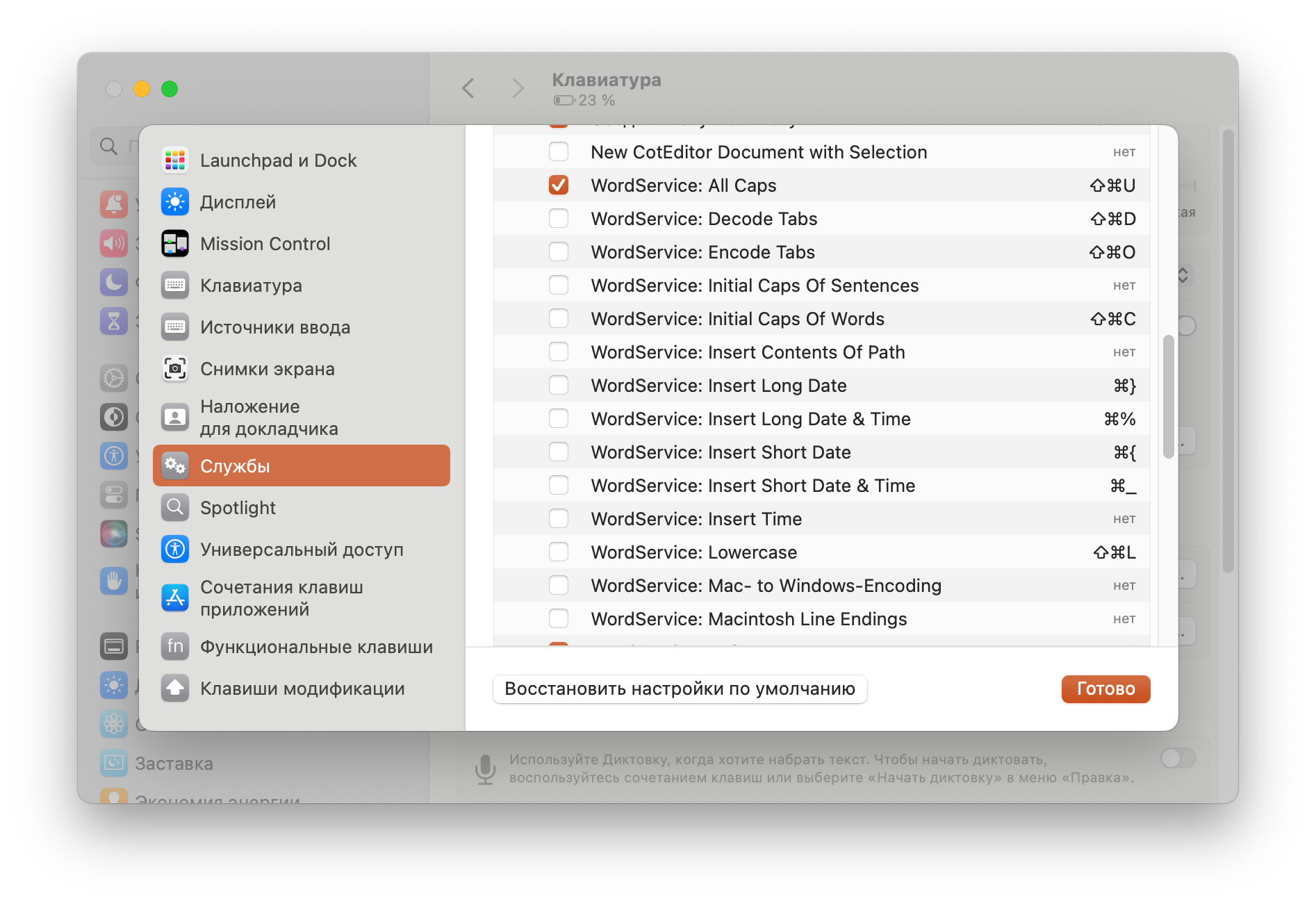Click ⌘} shortcut for Insert Long Date
The width and height of the screenshot is (1316, 906).
1124,386
